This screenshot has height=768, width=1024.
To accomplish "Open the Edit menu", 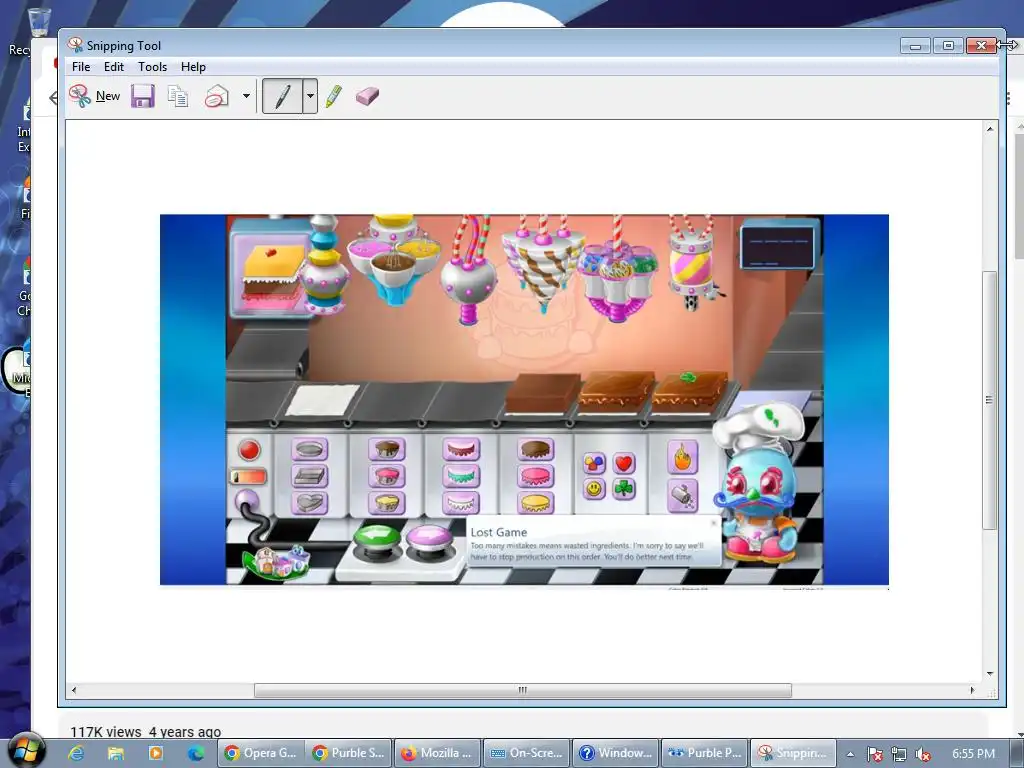I will coord(114,67).
